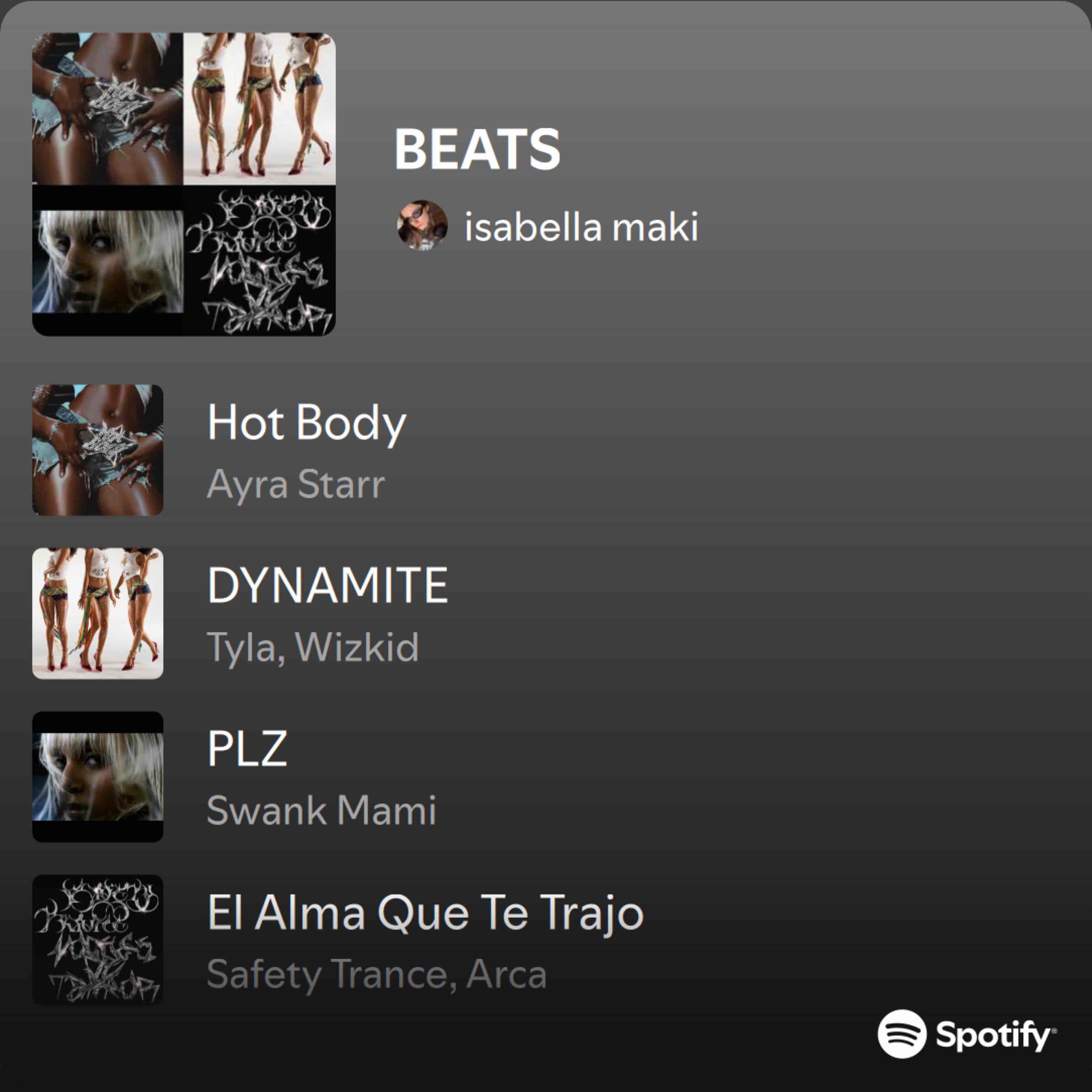Open isabella maki's profile avatar
The width and height of the screenshot is (1092, 1092).
[422, 225]
